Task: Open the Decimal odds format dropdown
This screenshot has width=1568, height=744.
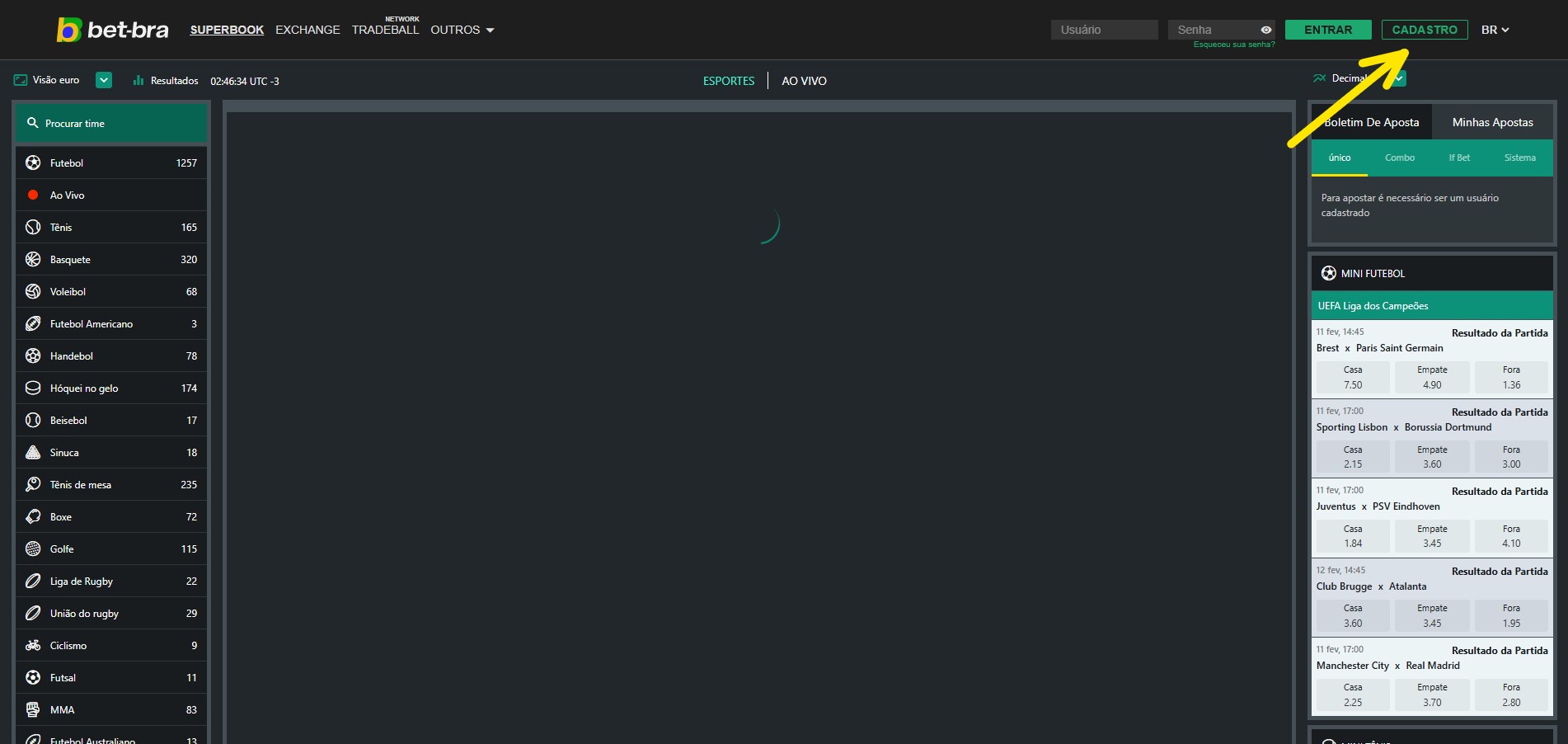Action: pos(1399,78)
